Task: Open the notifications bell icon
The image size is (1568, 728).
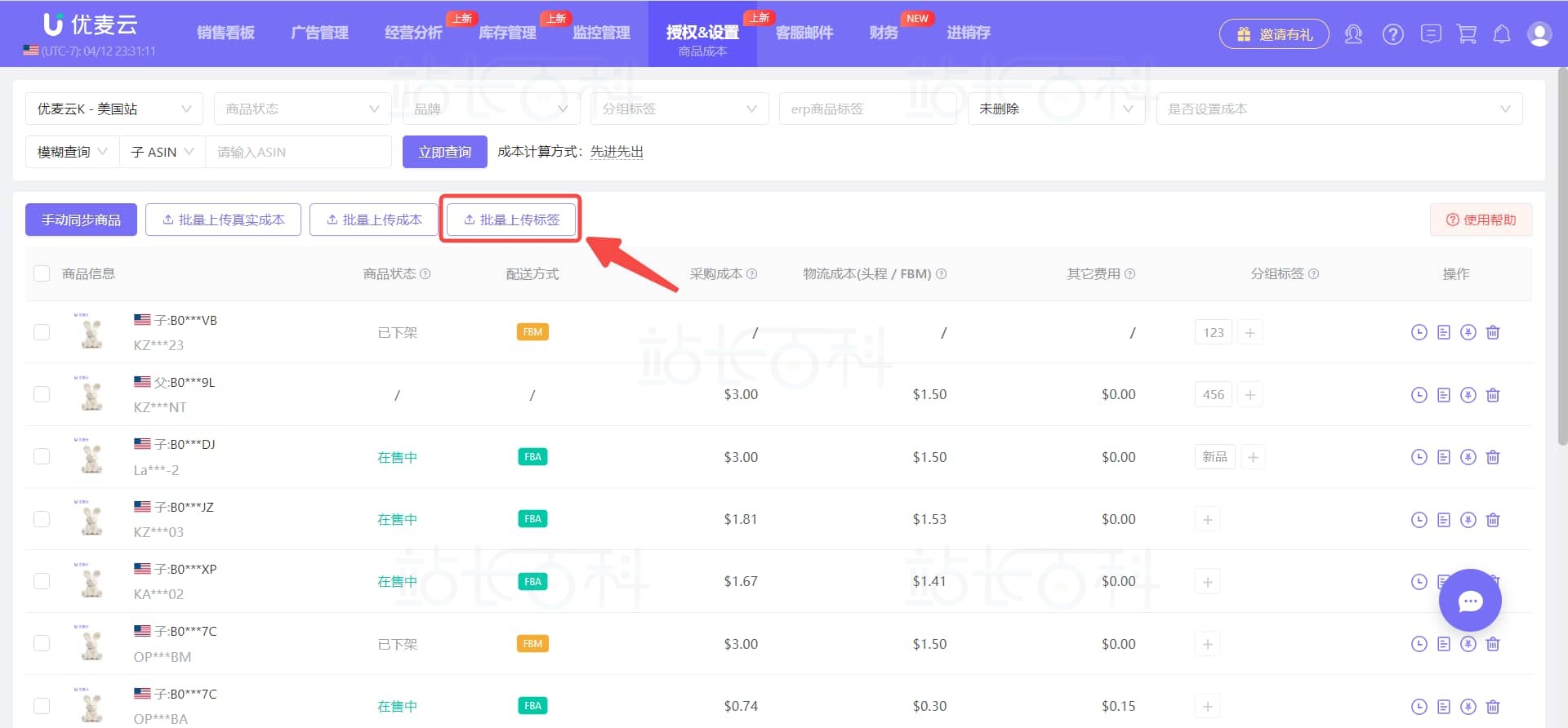Action: pos(1501,34)
